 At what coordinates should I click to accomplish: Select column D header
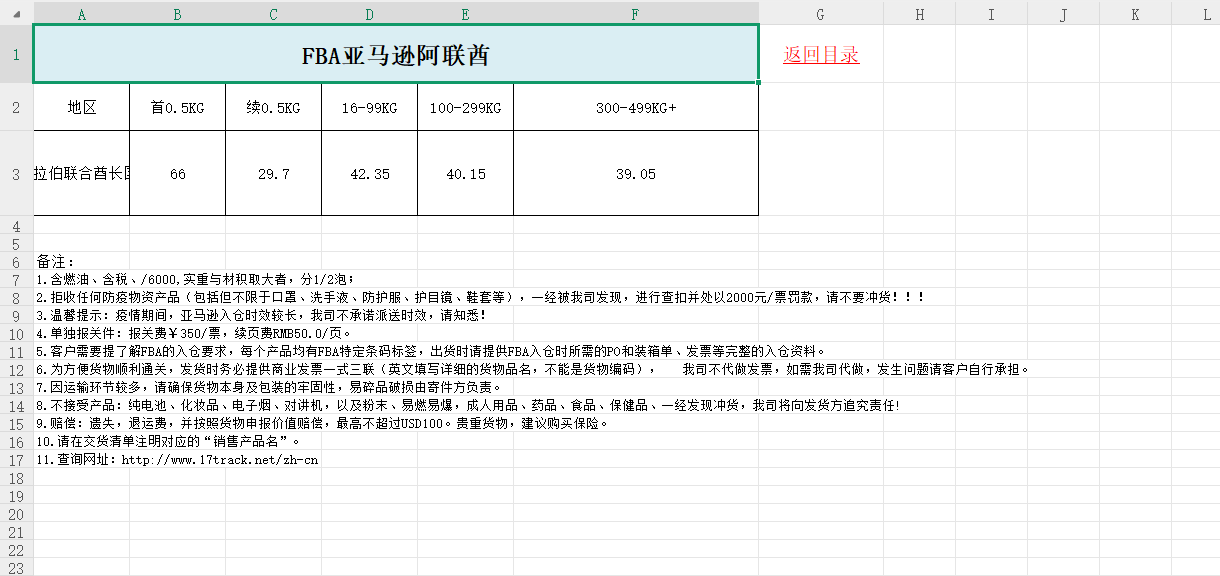click(x=370, y=14)
